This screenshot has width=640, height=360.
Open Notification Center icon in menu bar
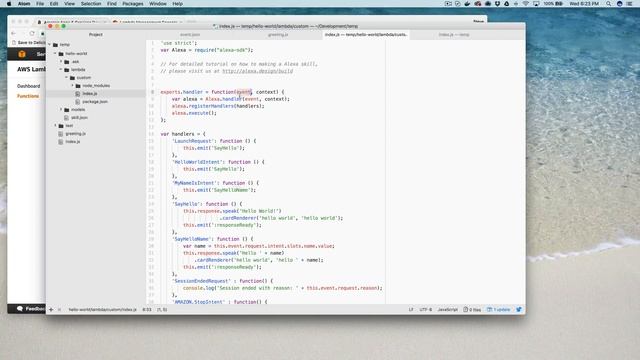click(630, 4)
